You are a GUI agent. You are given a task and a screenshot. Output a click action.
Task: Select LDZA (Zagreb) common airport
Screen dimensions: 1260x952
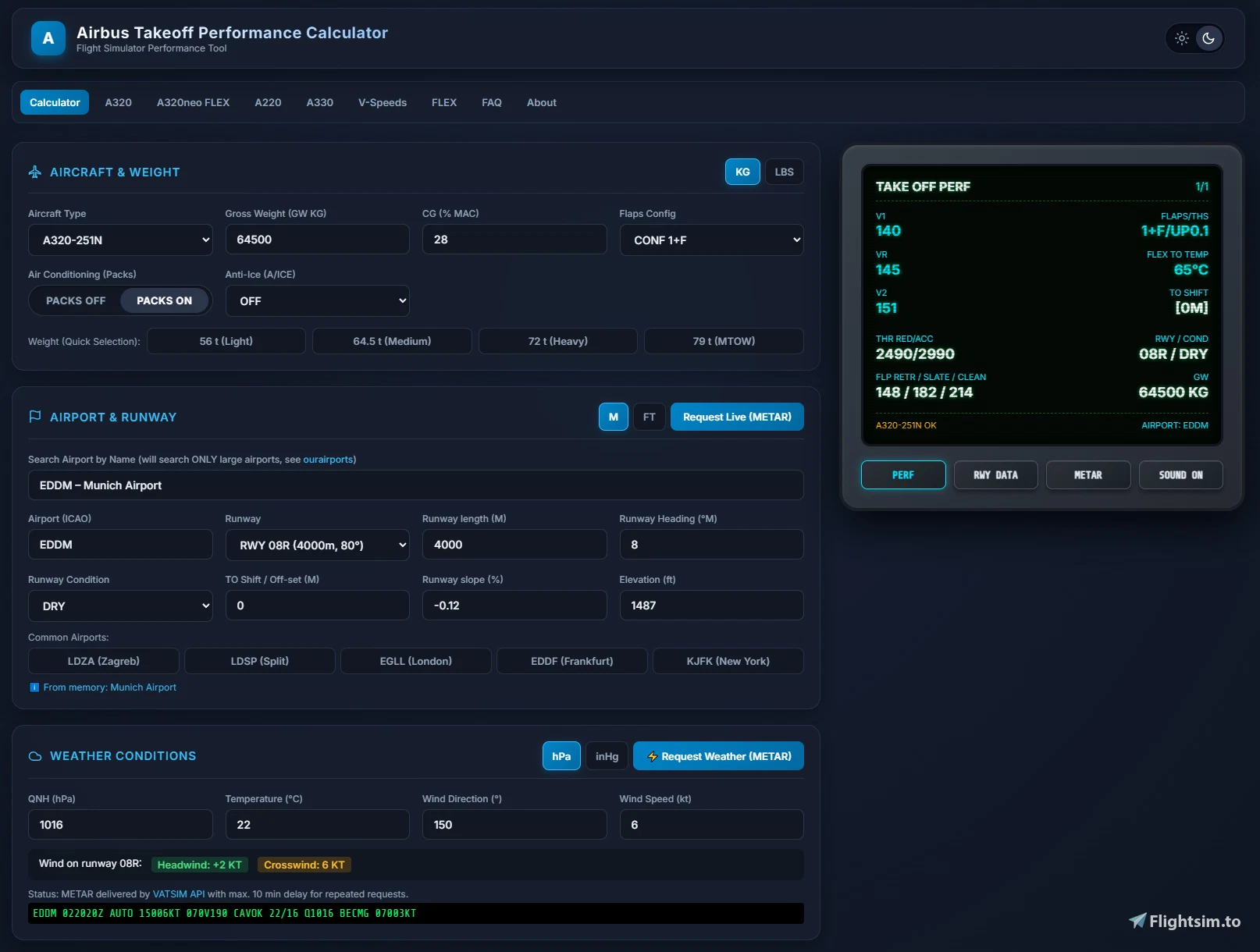[x=104, y=661]
